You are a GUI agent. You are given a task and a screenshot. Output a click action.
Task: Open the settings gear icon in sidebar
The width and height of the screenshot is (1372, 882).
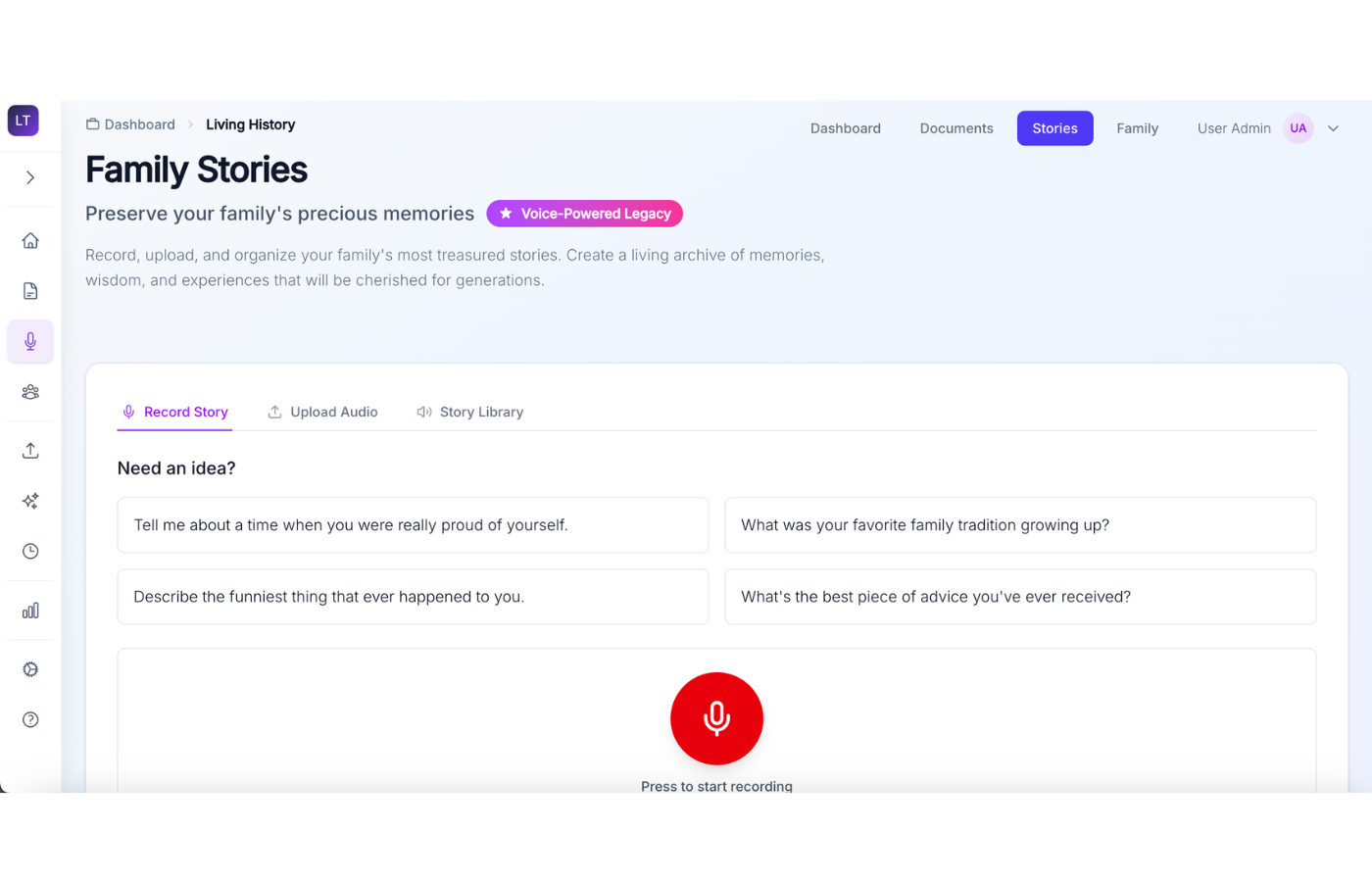[30, 669]
